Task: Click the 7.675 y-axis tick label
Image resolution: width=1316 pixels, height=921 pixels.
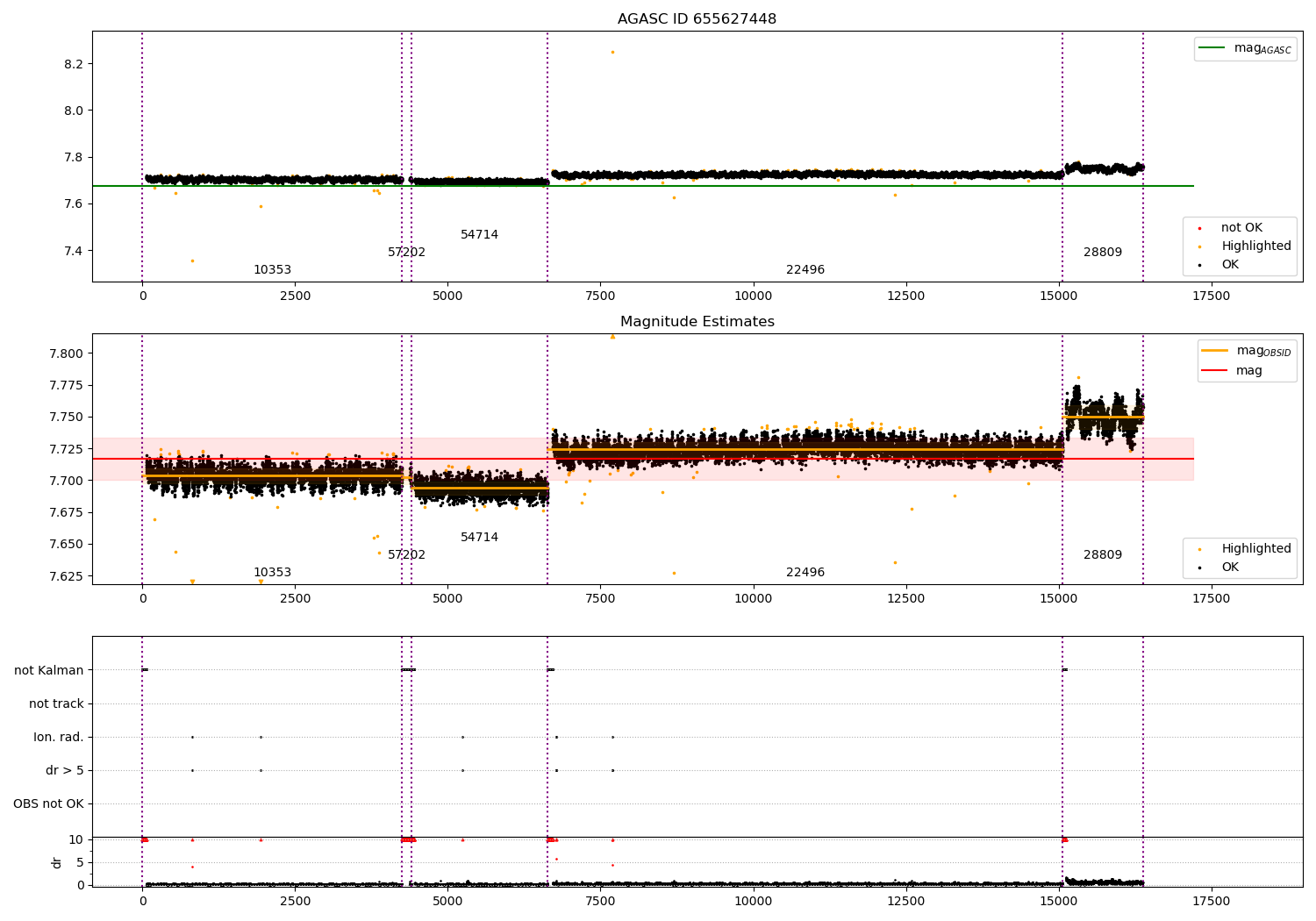Action: point(68,512)
